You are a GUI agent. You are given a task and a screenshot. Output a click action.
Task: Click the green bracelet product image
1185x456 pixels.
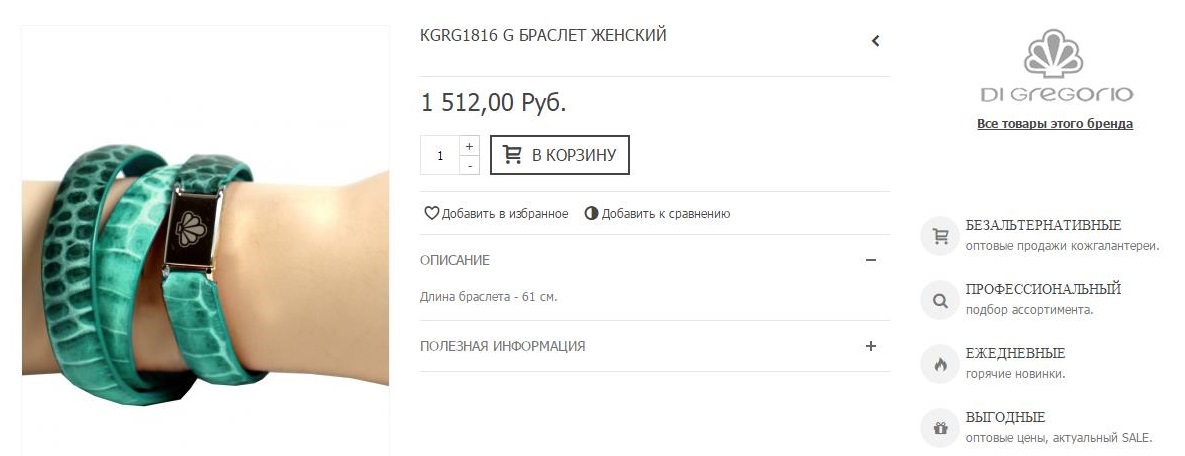click(205, 260)
